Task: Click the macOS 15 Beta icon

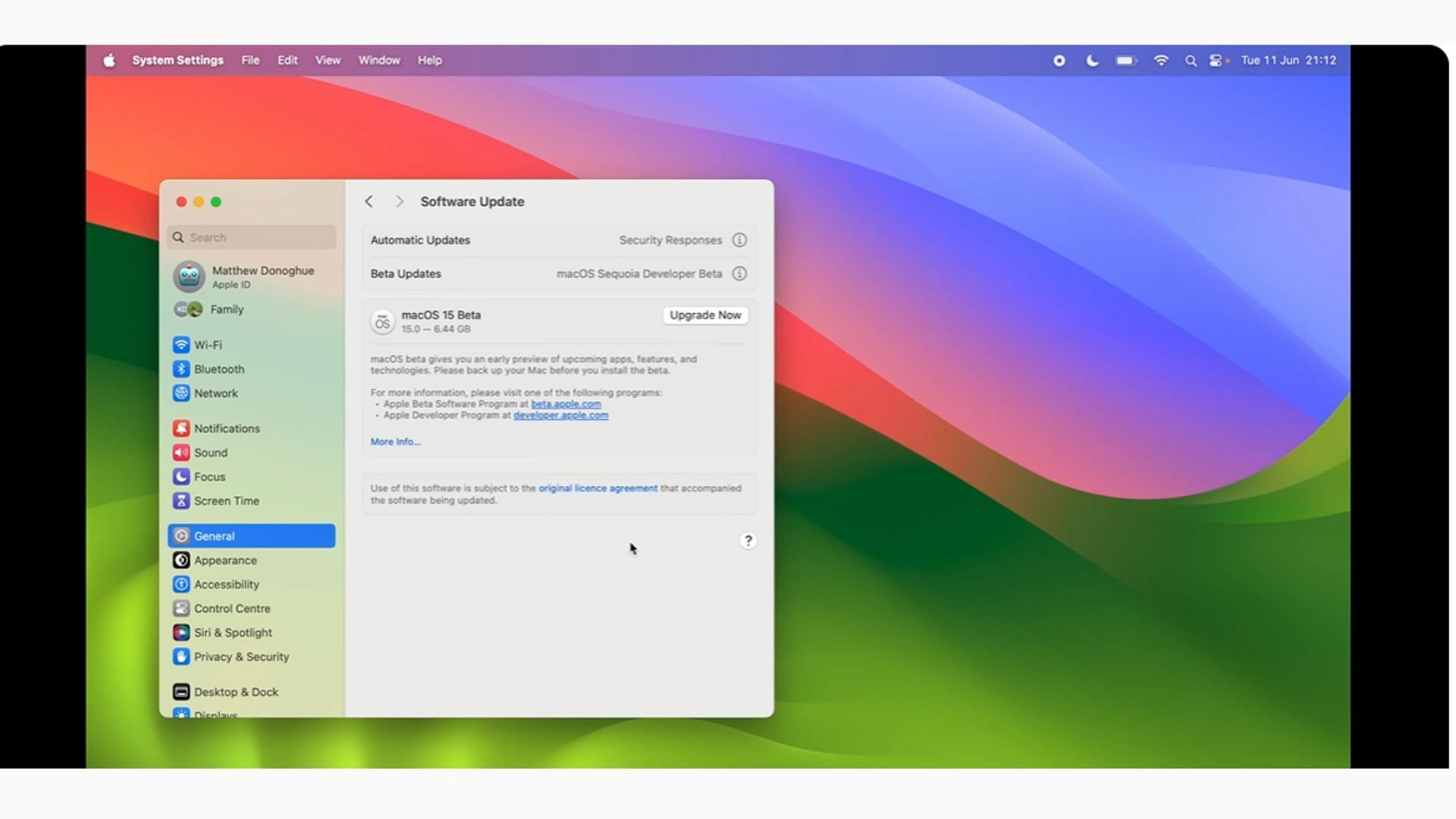Action: (382, 322)
